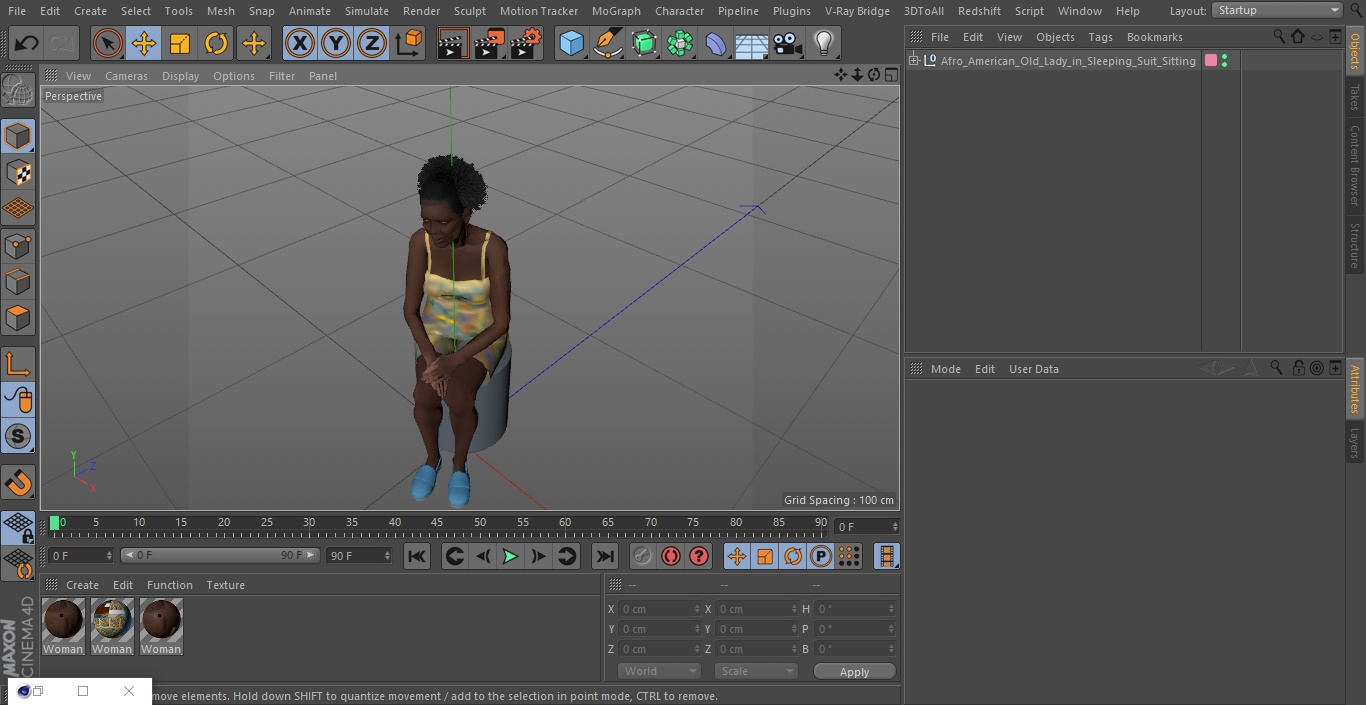Click the green Subdivision Surface generator icon
The image size is (1366, 705).
click(644, 43)
